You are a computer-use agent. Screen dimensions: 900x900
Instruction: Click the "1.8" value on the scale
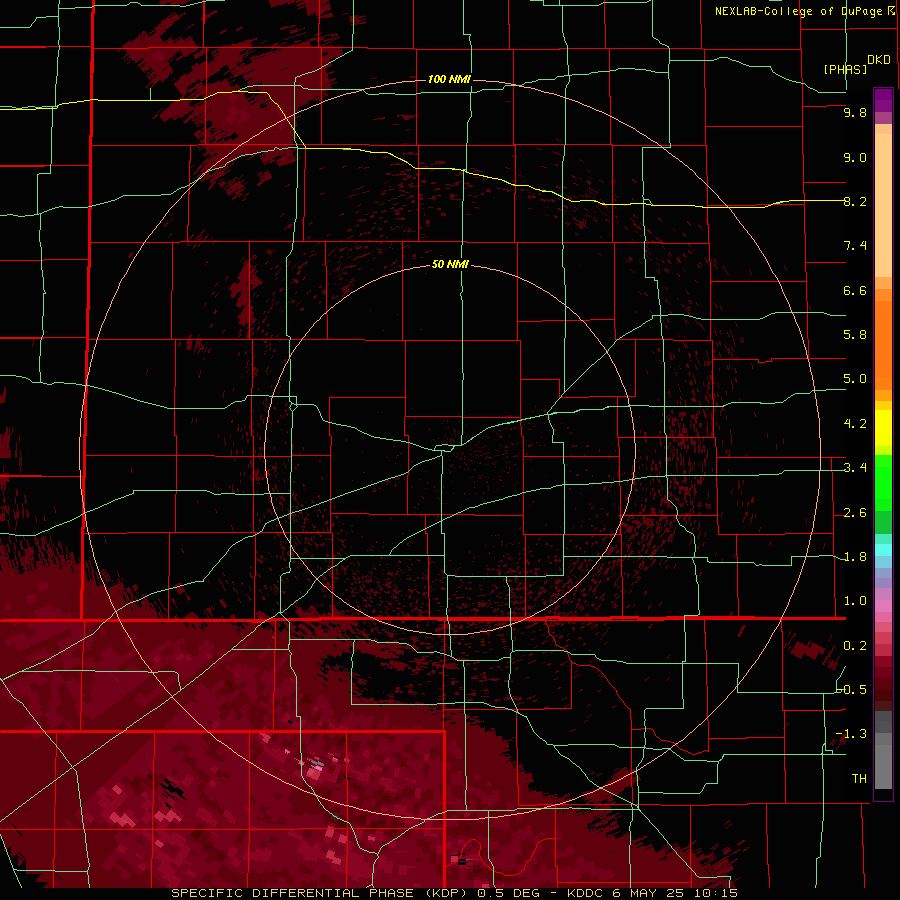point(855,557)
